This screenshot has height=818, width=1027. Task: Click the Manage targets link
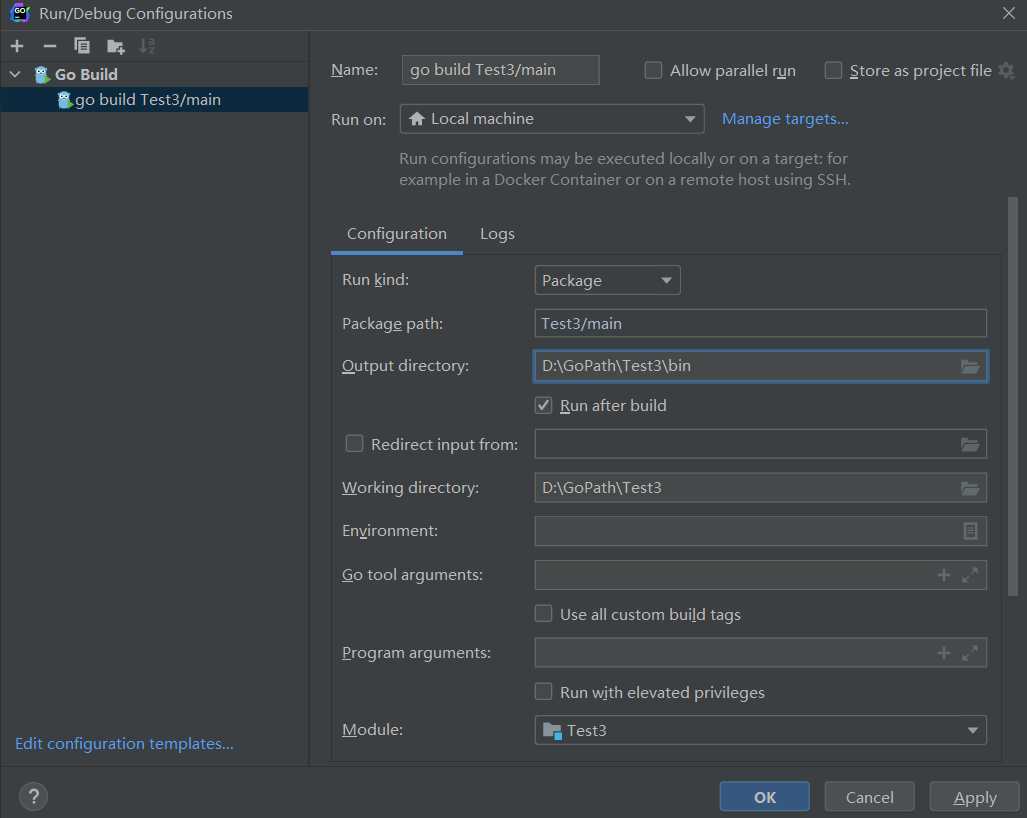[x=785, y=119]
